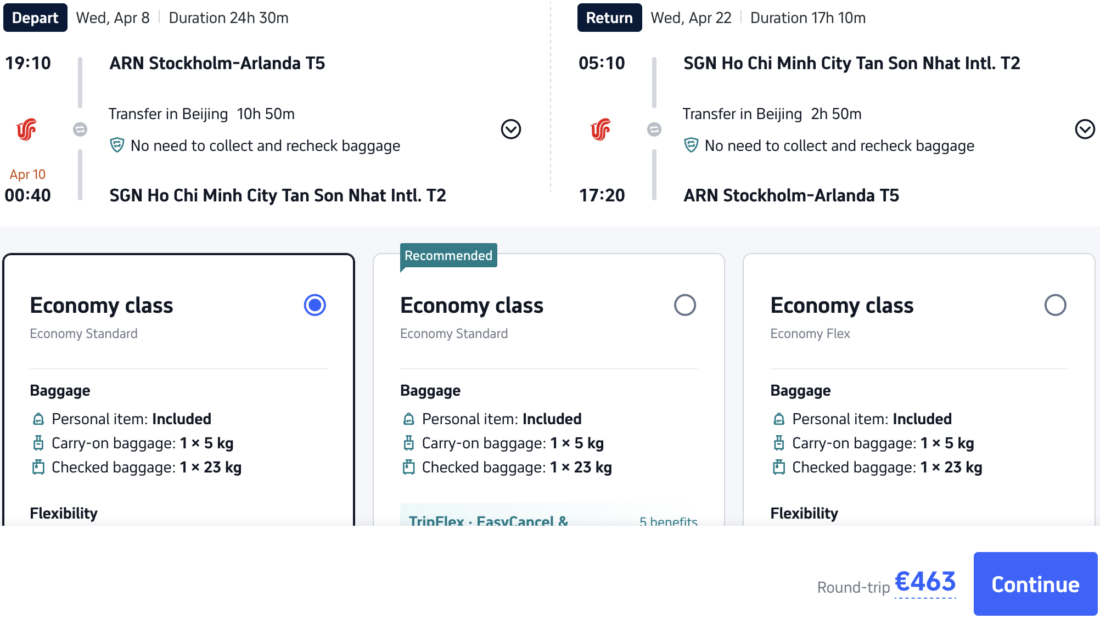Click shield icon beside return baggage note
The height and width of the screenshot is (619, 1100).
tap(691, 145)
